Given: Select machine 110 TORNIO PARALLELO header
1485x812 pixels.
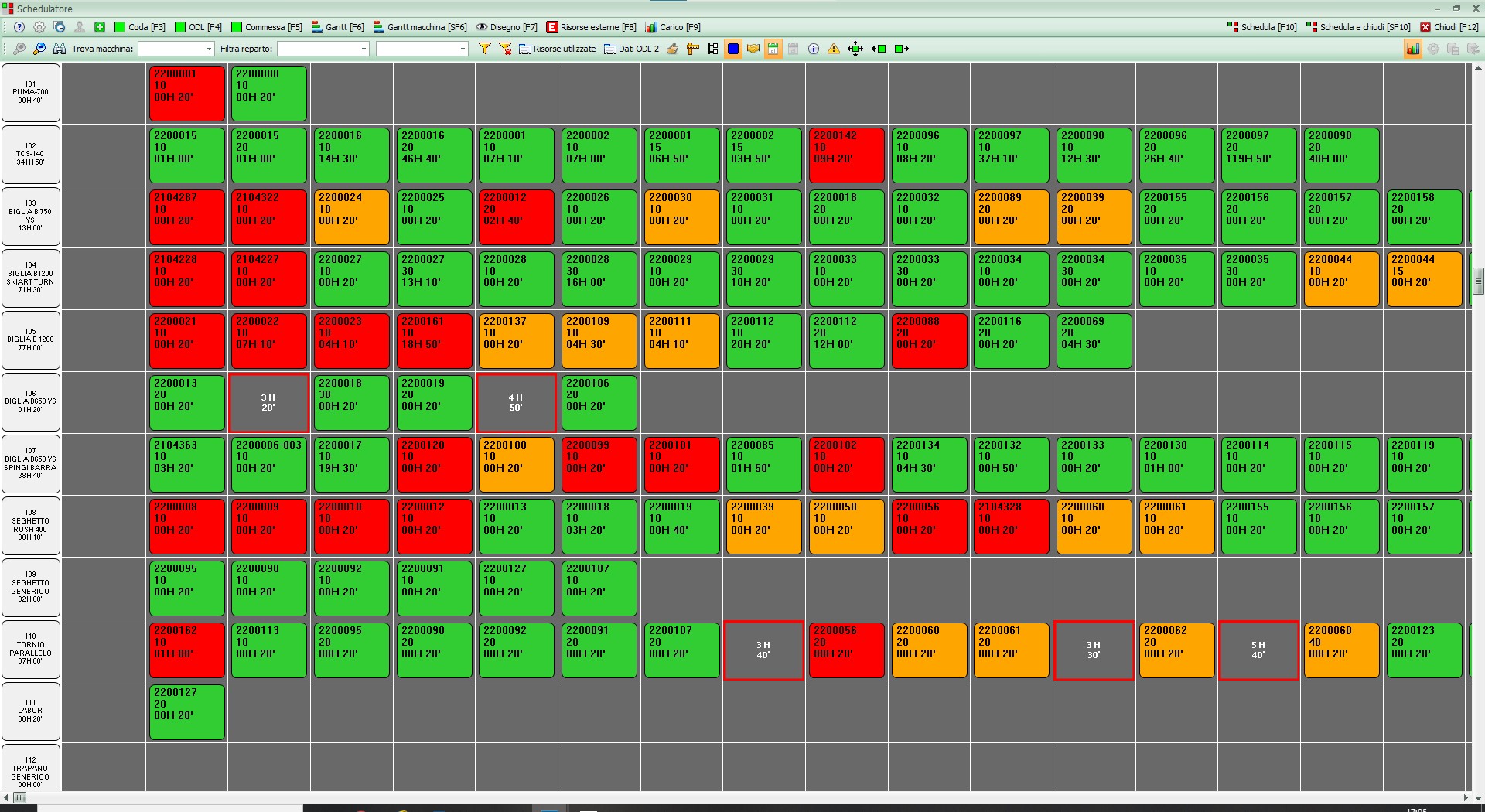Looking at the screenshot, I should 31,650.
